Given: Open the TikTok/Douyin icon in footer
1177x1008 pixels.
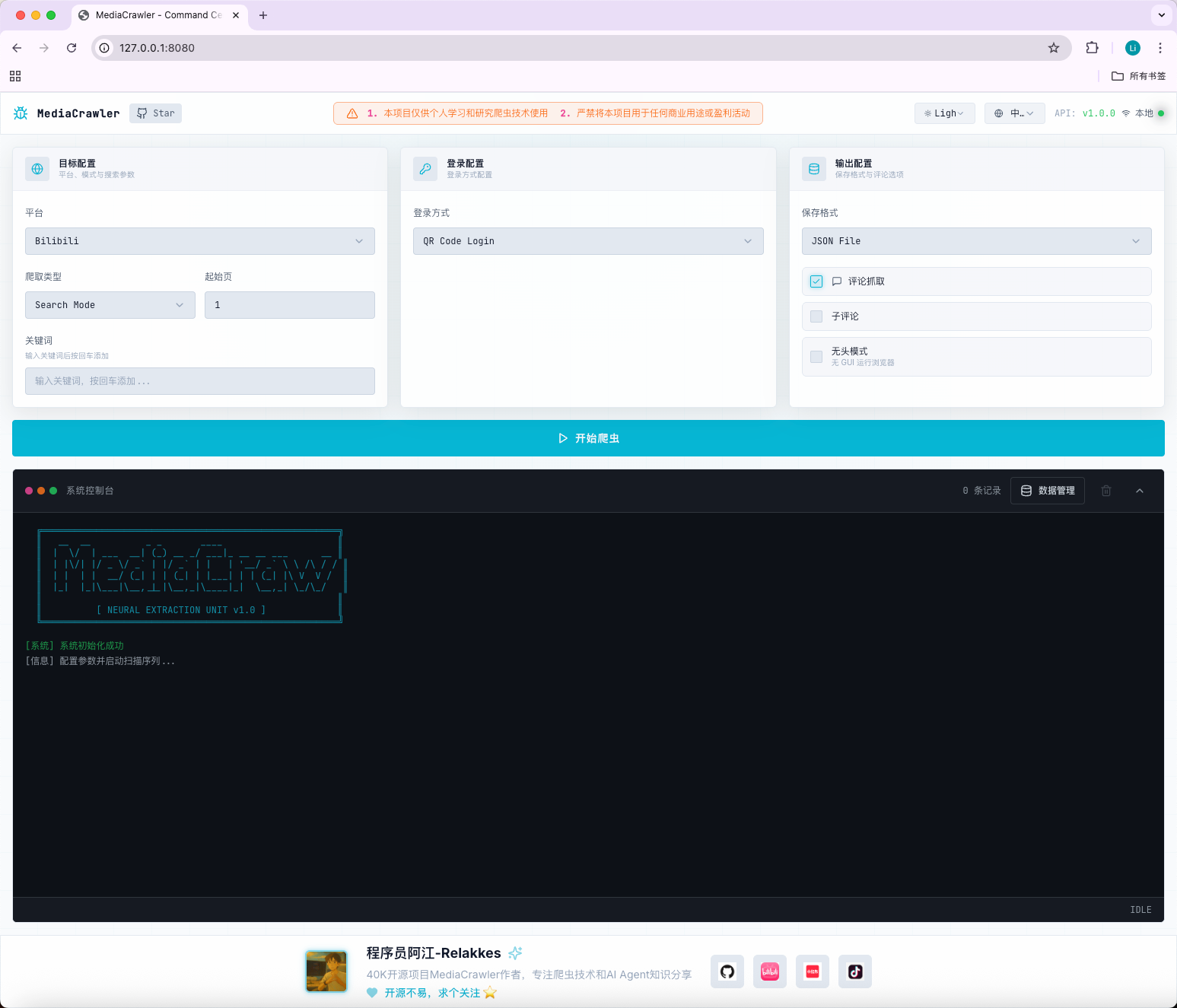Looking at the screenshot, I should pos(855,971).
